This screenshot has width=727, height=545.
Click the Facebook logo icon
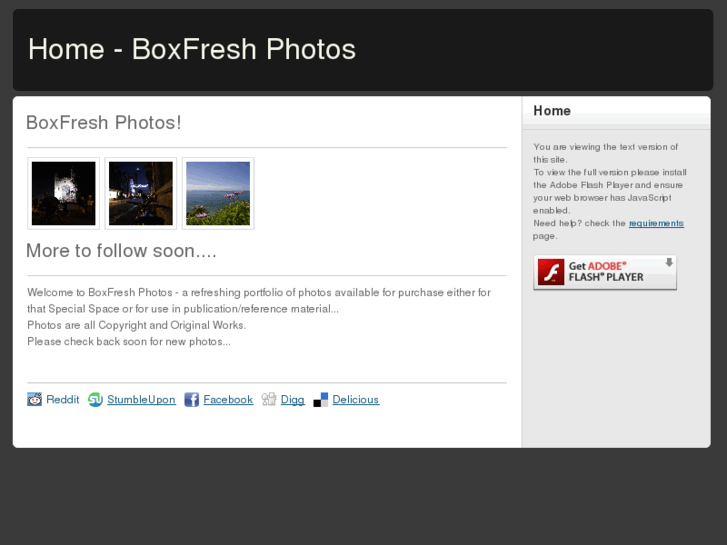(x=192, y=400)
